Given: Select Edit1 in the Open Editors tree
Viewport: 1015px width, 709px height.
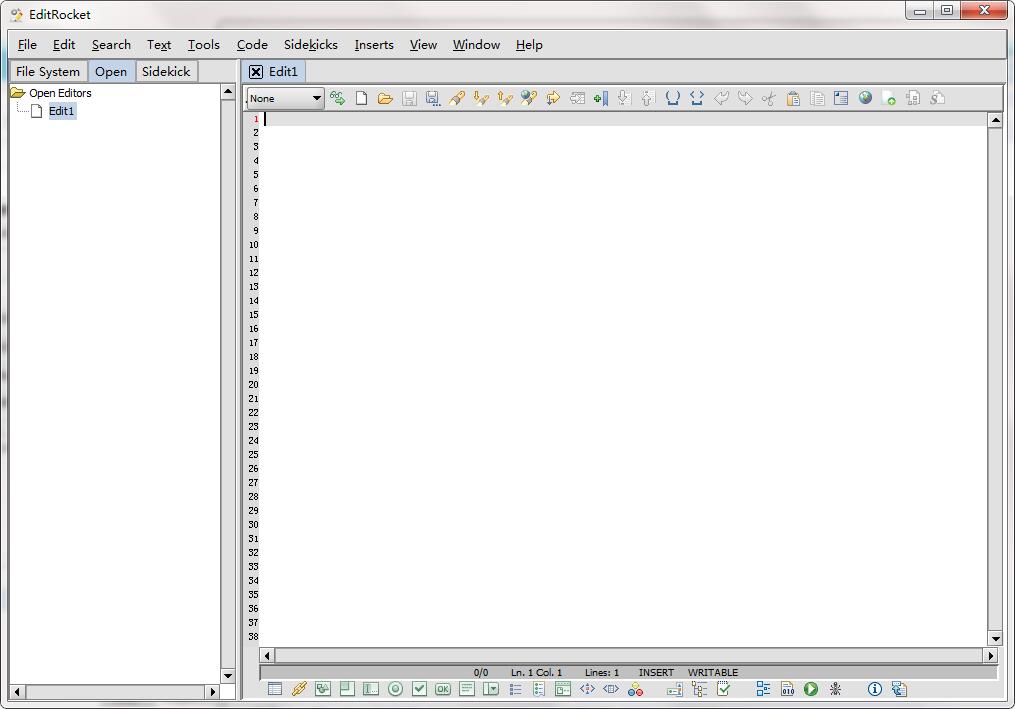Looking at the screenshot, I should [61, 111].
